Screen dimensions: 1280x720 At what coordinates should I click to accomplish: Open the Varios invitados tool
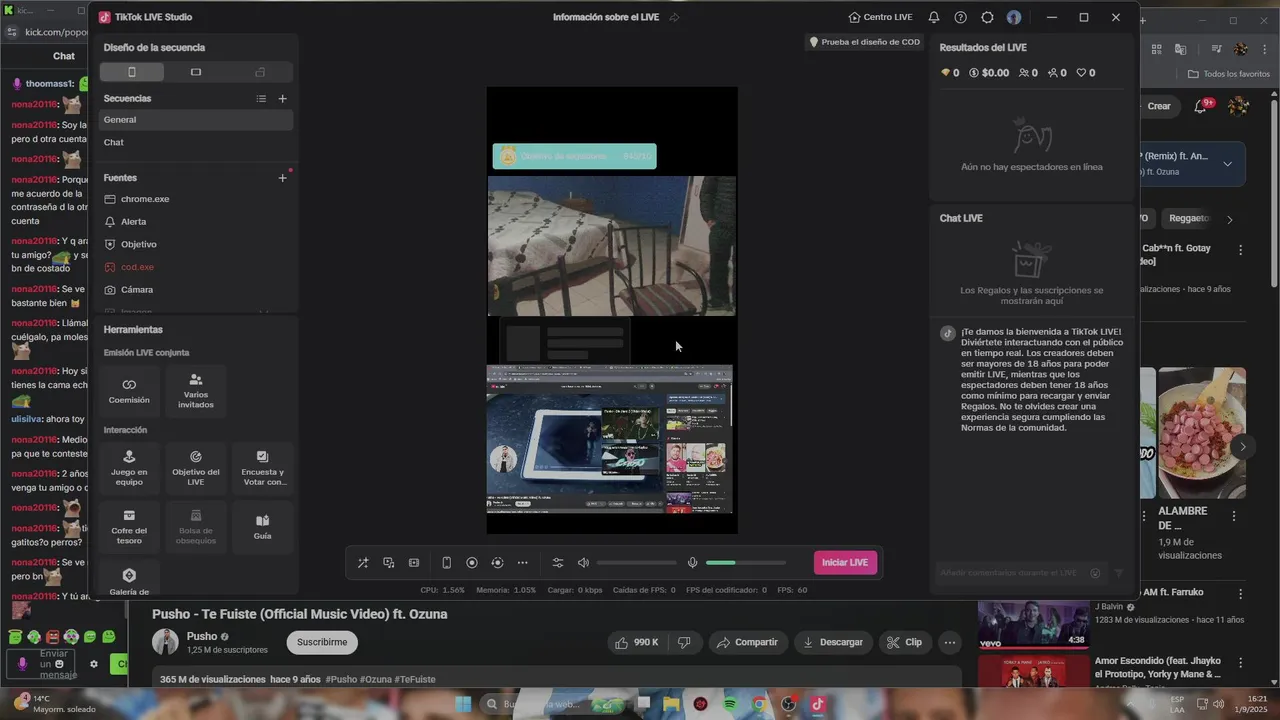[196, 391]
